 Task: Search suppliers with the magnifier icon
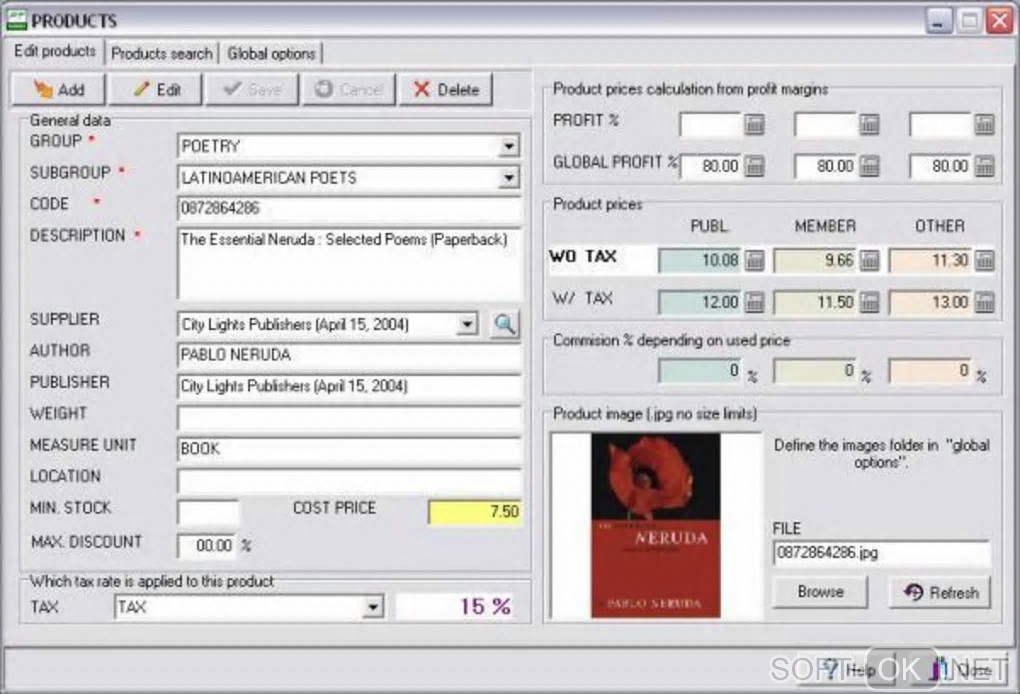click(504, 323)
